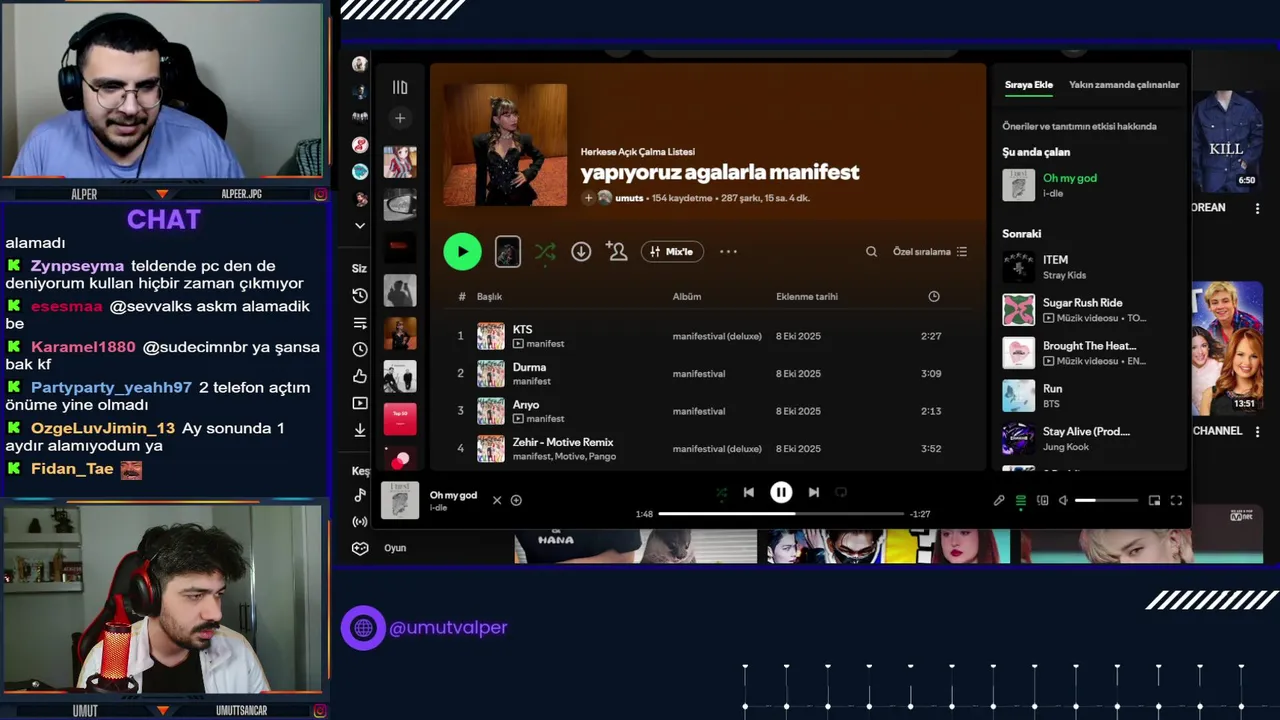Image resolution: width=1280 pixels, height=720 pixels.
Task: Adjust the volume slider
Action: [1106, 500]
